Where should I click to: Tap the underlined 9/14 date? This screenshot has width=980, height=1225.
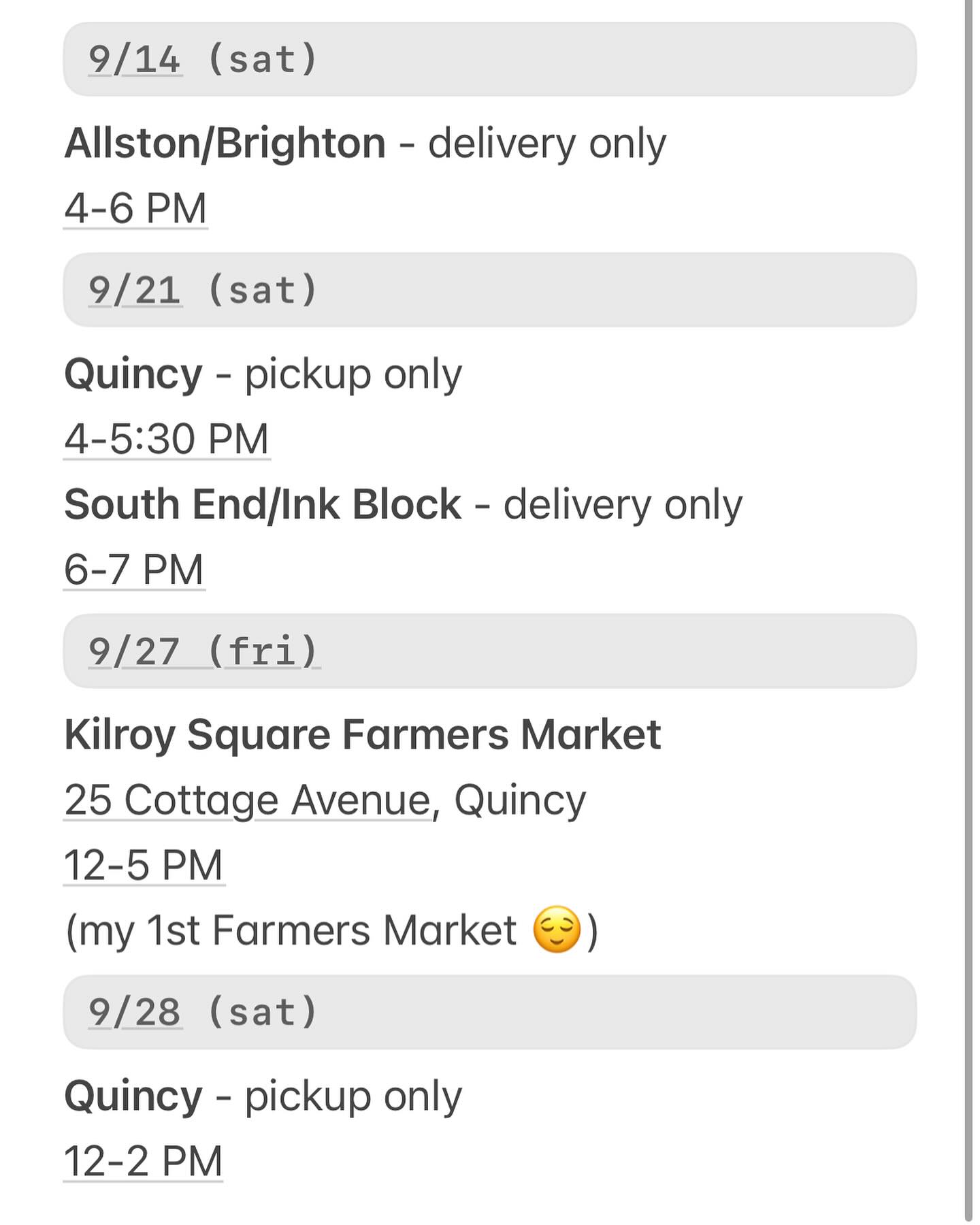tap(135, 59)
